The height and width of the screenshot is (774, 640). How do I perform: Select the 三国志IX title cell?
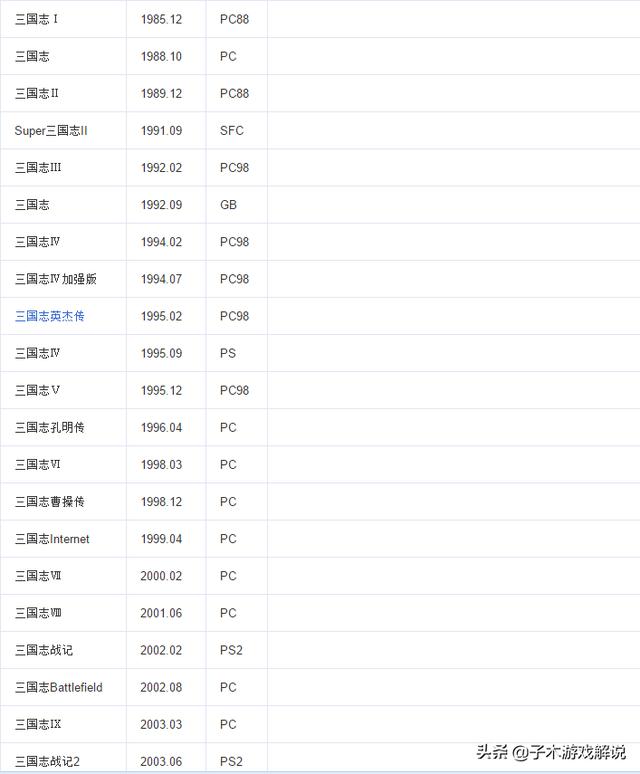(x=38, y=725)
